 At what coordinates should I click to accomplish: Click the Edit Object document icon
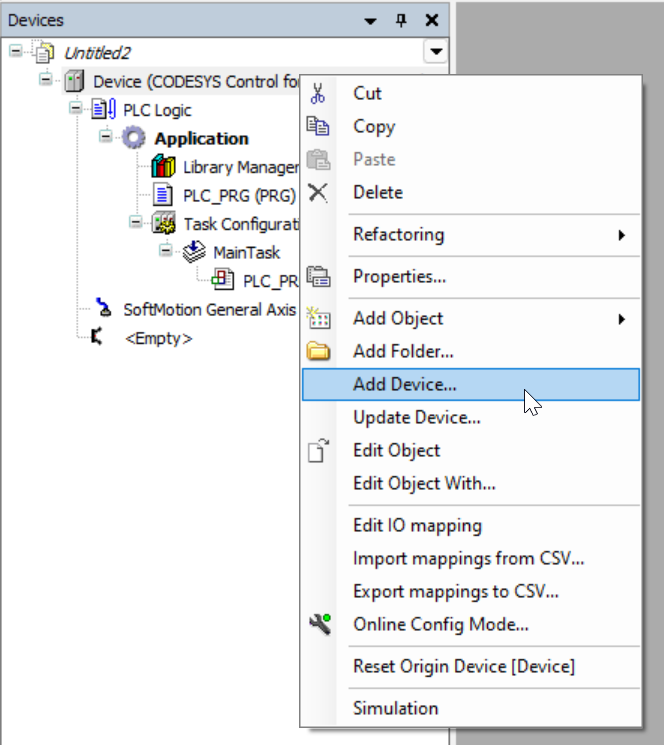(x=318, y=450)
